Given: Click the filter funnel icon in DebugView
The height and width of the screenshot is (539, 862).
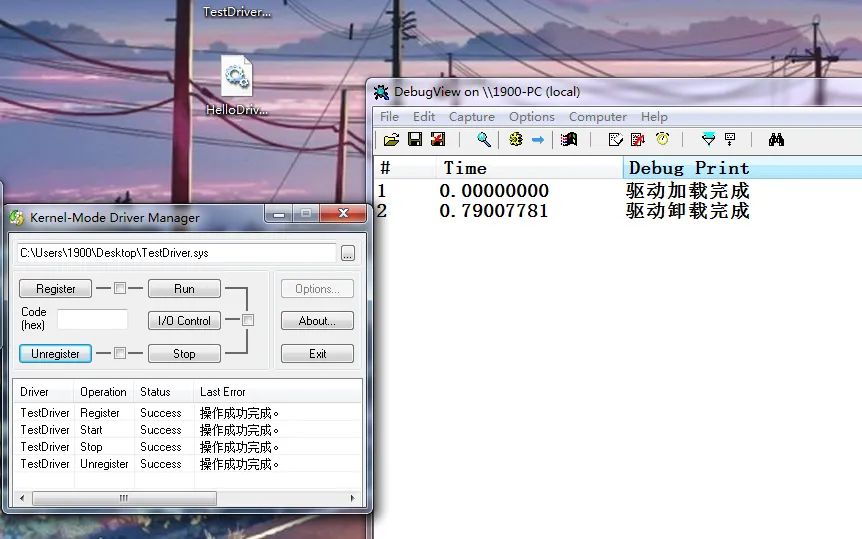Looking at the screenshot, I should coord(709,140).
